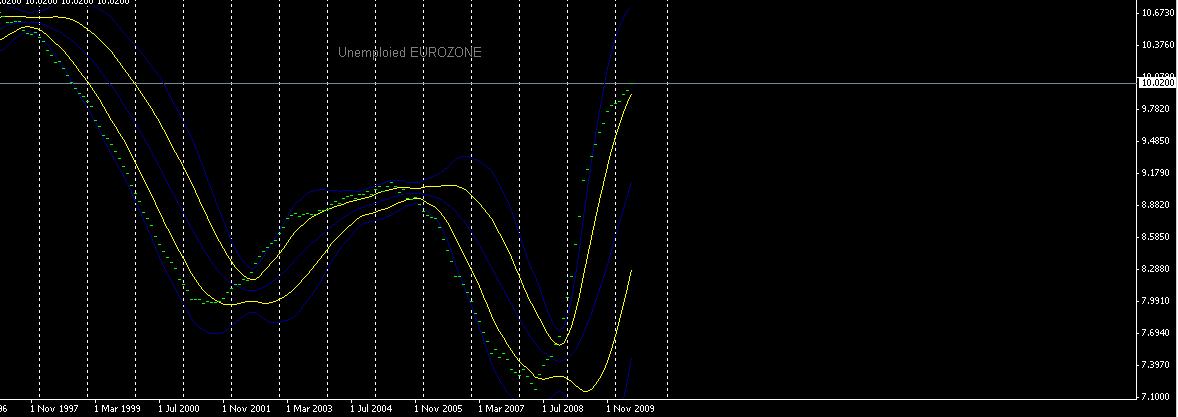This screenshot has height=417, width=1178.
Task: Click the '1 Nov 1997' date label
Action: click(x=54, y=409)
